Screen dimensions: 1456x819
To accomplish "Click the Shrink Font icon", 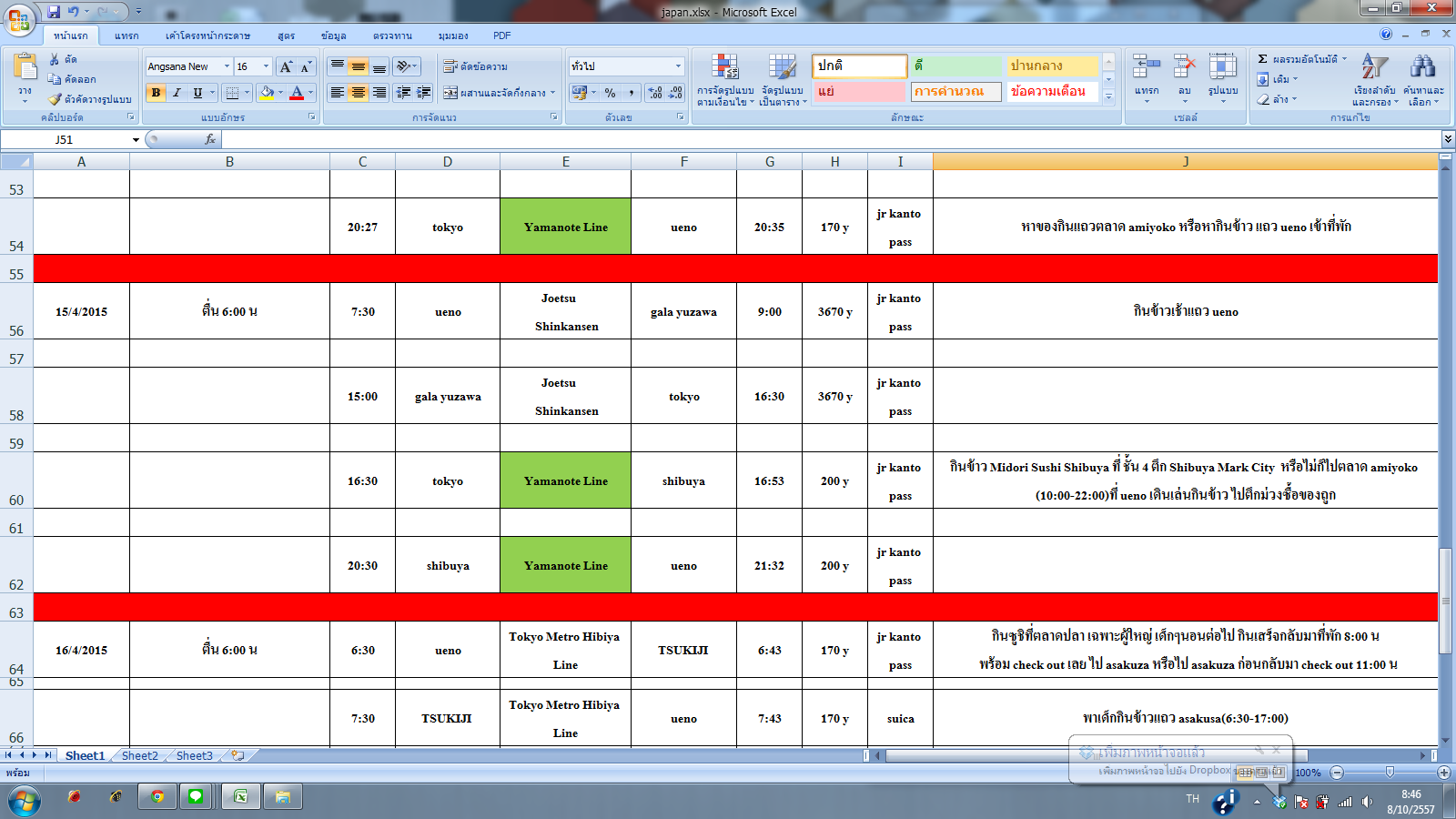I will 305,66.
